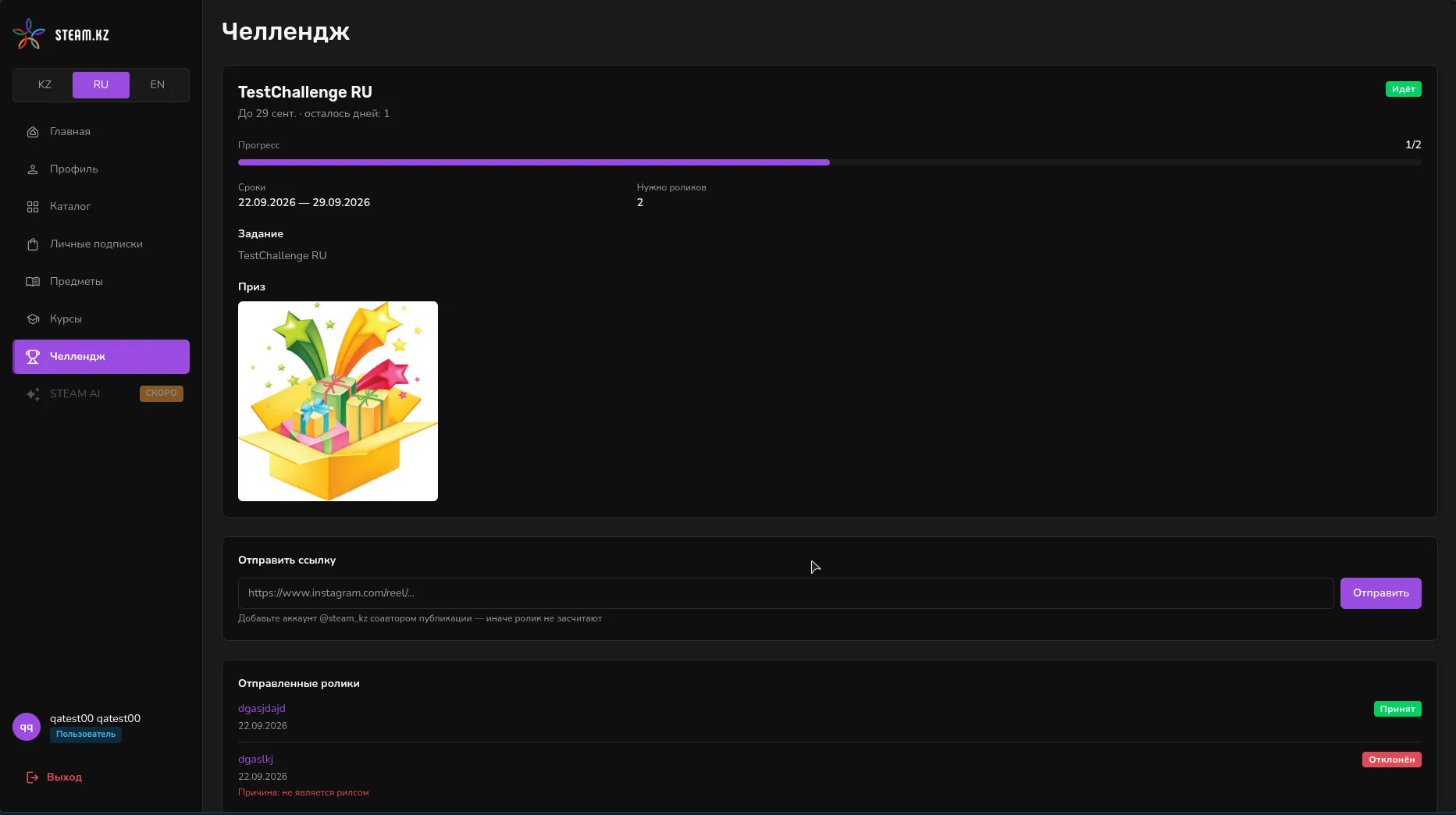The width and height of the screenshot is (1456, 815).
Task: Click the sparkle icon beside STEAM AI
Action: click(33, 394)
